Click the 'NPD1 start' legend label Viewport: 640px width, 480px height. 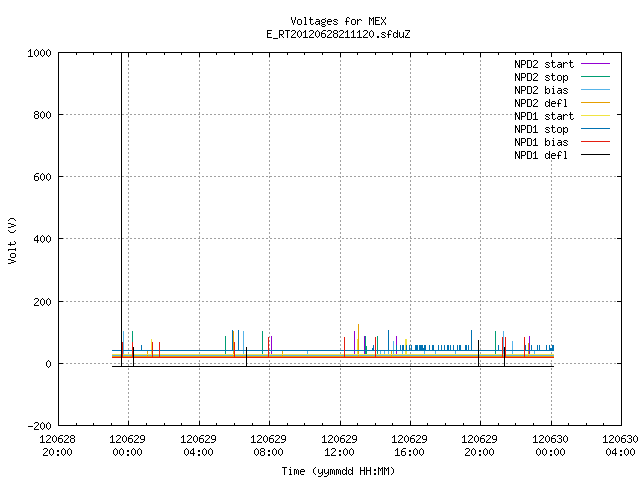(x=544, y=116)
